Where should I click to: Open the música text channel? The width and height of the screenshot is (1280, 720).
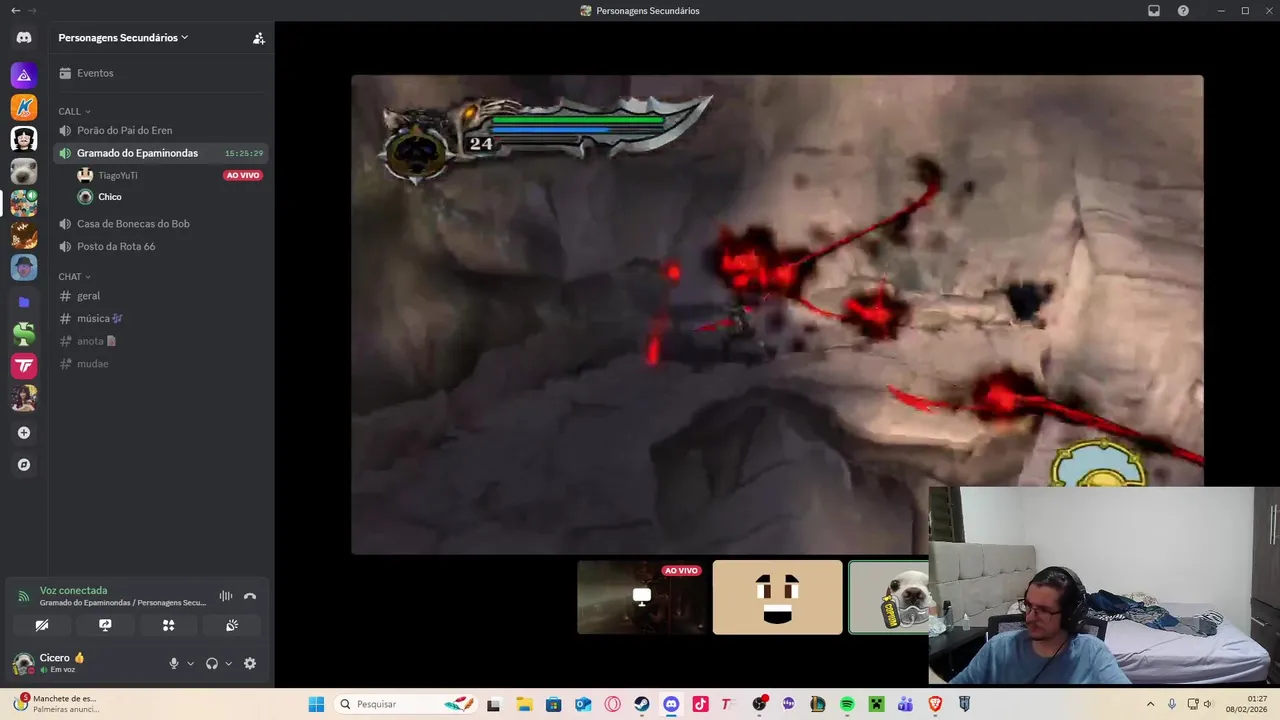tap(160, 318)
